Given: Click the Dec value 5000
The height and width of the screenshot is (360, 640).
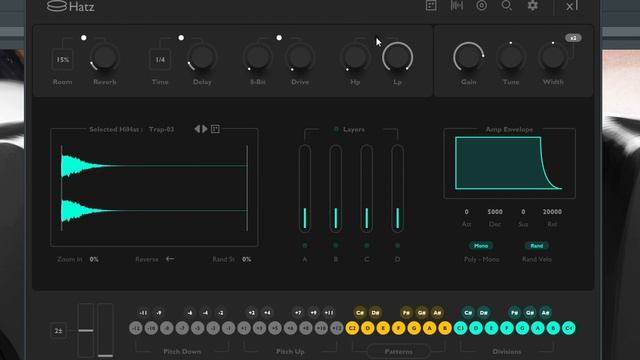Looking at the screenshot, I should click(x=495, y=211).
